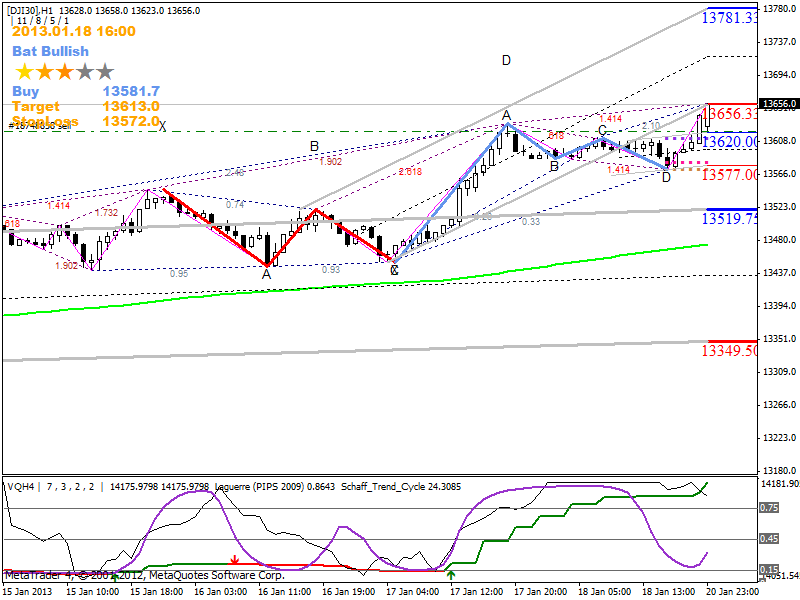Click the 0.74 ratio label
The height and width of the screenshot is (600, 800).
tap(235, 205)
